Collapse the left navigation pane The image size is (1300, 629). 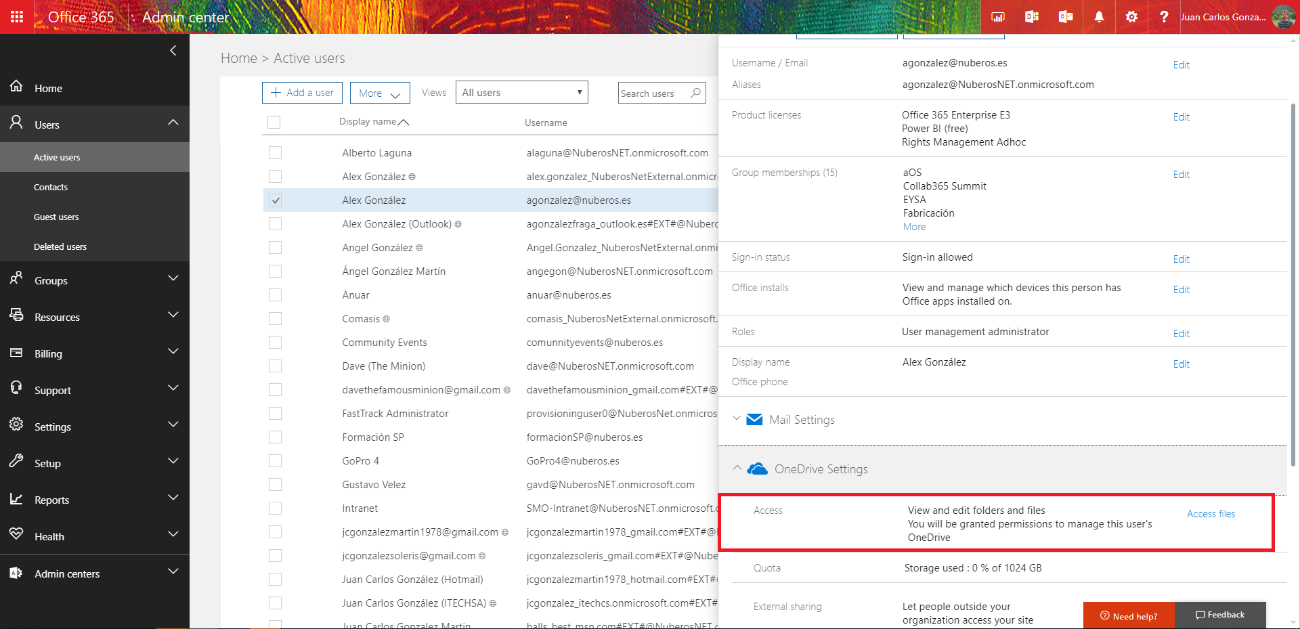pyautogui.click(x=173, y=50)
